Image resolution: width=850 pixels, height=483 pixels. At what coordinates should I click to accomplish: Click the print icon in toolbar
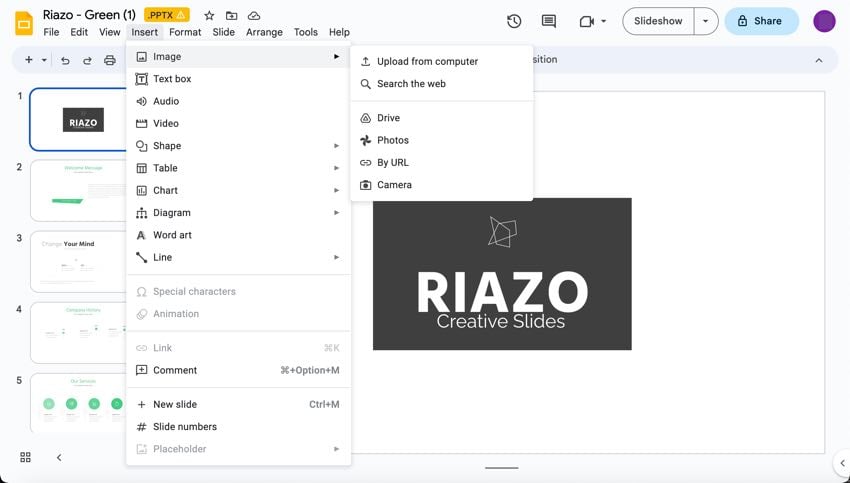(110, 60)
